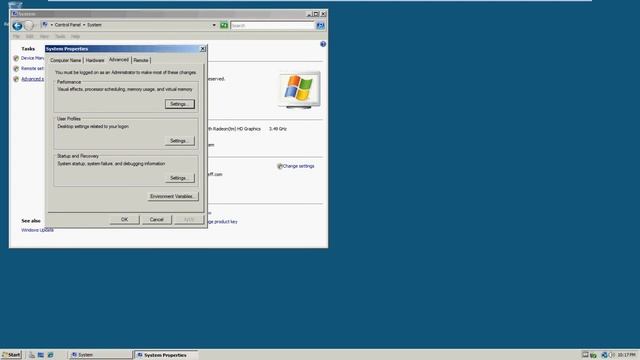Image resolution: width=640 pixels, height=360 pixels.
Task: Click the Change settings link
Action: coord(298,166)
